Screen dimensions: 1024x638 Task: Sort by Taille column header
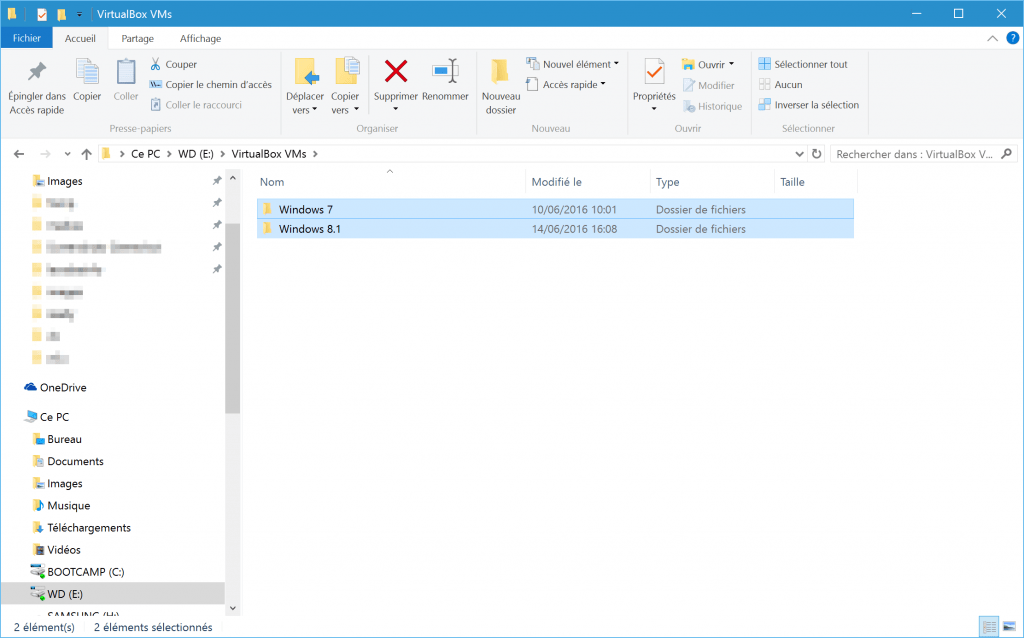click(816, 182)
